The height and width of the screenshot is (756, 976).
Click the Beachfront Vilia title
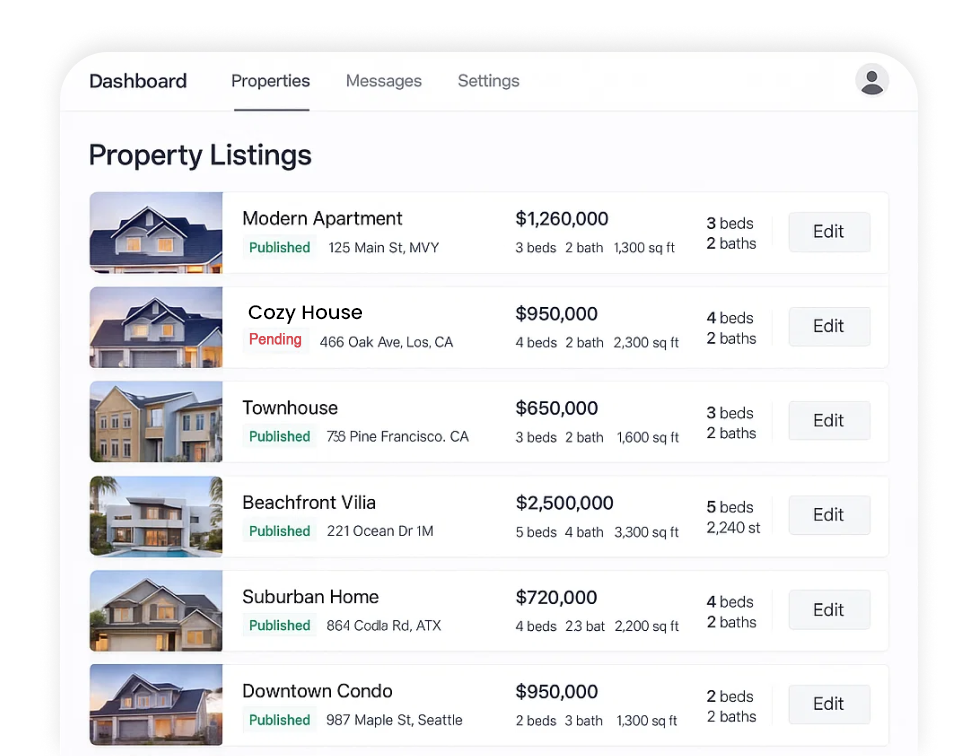[x=309, y=502]
